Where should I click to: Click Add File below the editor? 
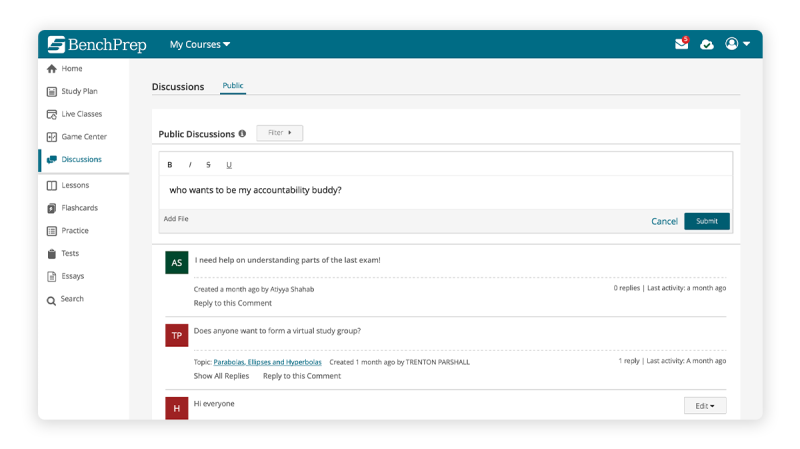(176, 219)
